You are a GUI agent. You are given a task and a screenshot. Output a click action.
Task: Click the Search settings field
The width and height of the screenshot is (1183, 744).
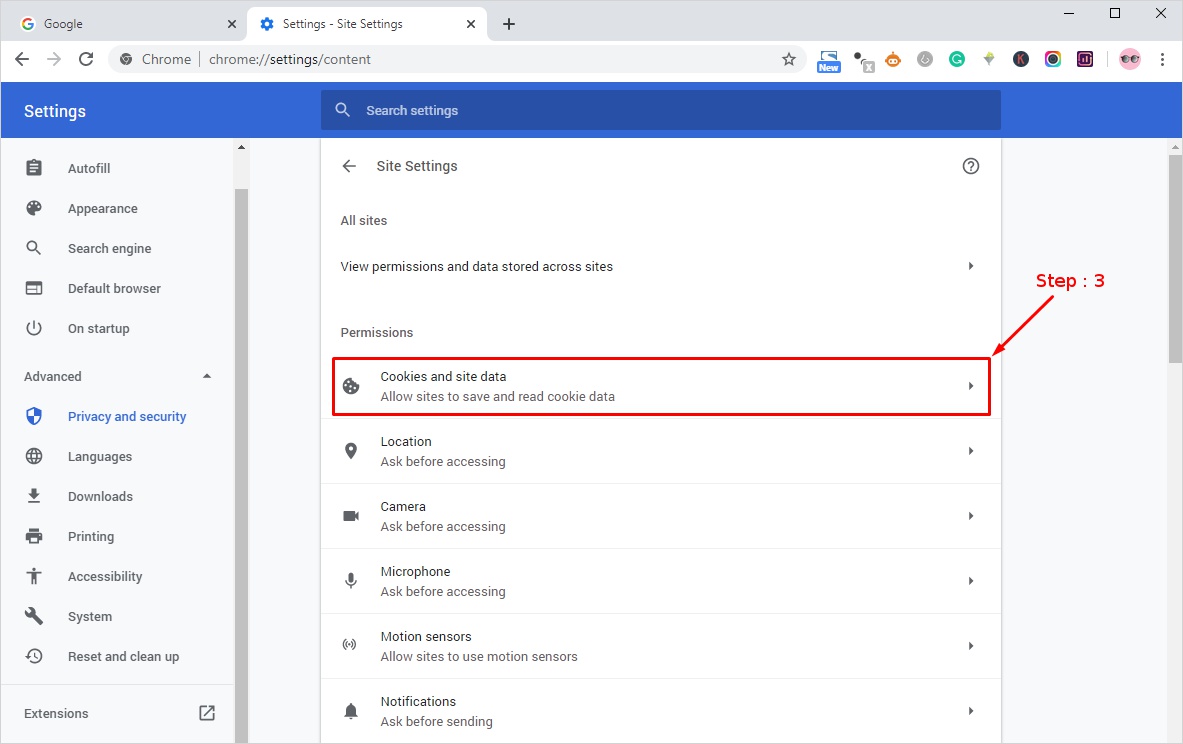click(x=660, y=110)
